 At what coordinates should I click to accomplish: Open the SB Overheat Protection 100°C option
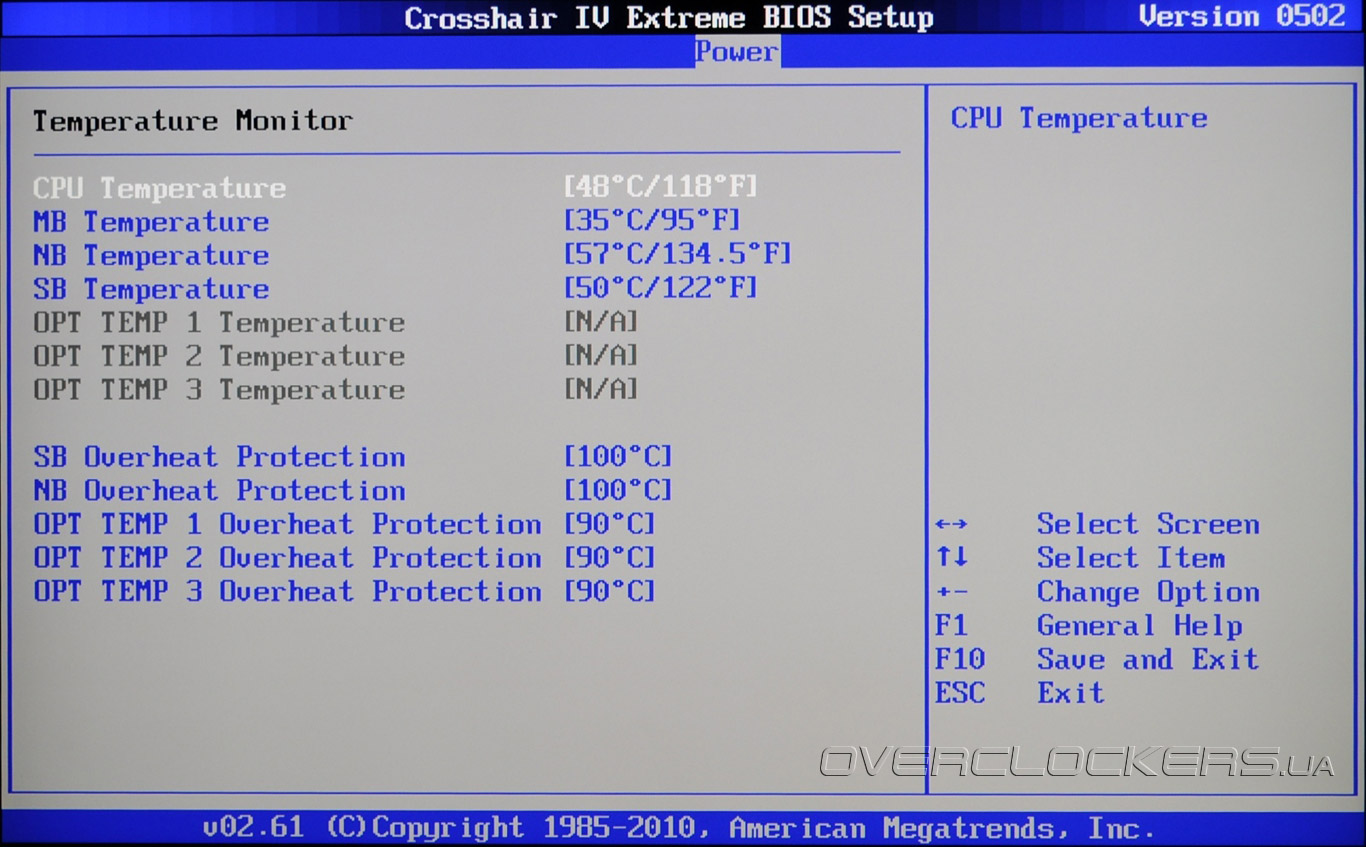[618, 458]
